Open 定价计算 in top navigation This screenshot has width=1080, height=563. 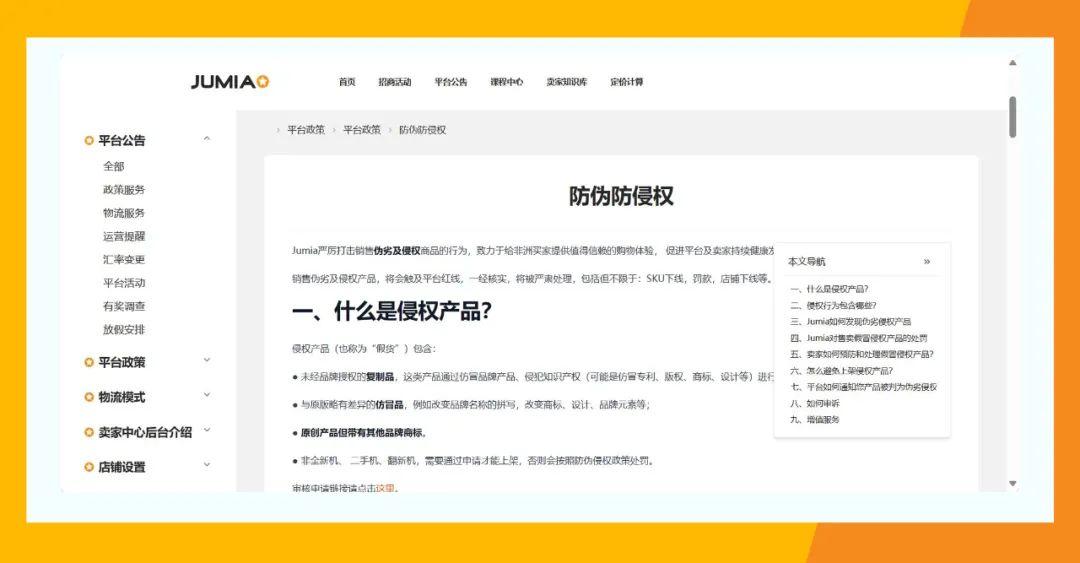pyautogui.click(x=627, y=82)
